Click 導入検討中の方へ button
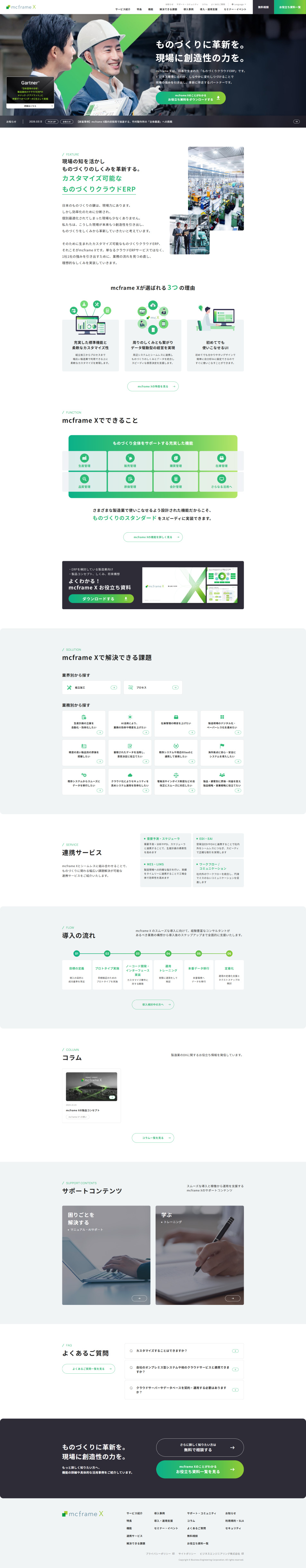Viewport: 306px width, 1568px height. (x=153, y=1004)
